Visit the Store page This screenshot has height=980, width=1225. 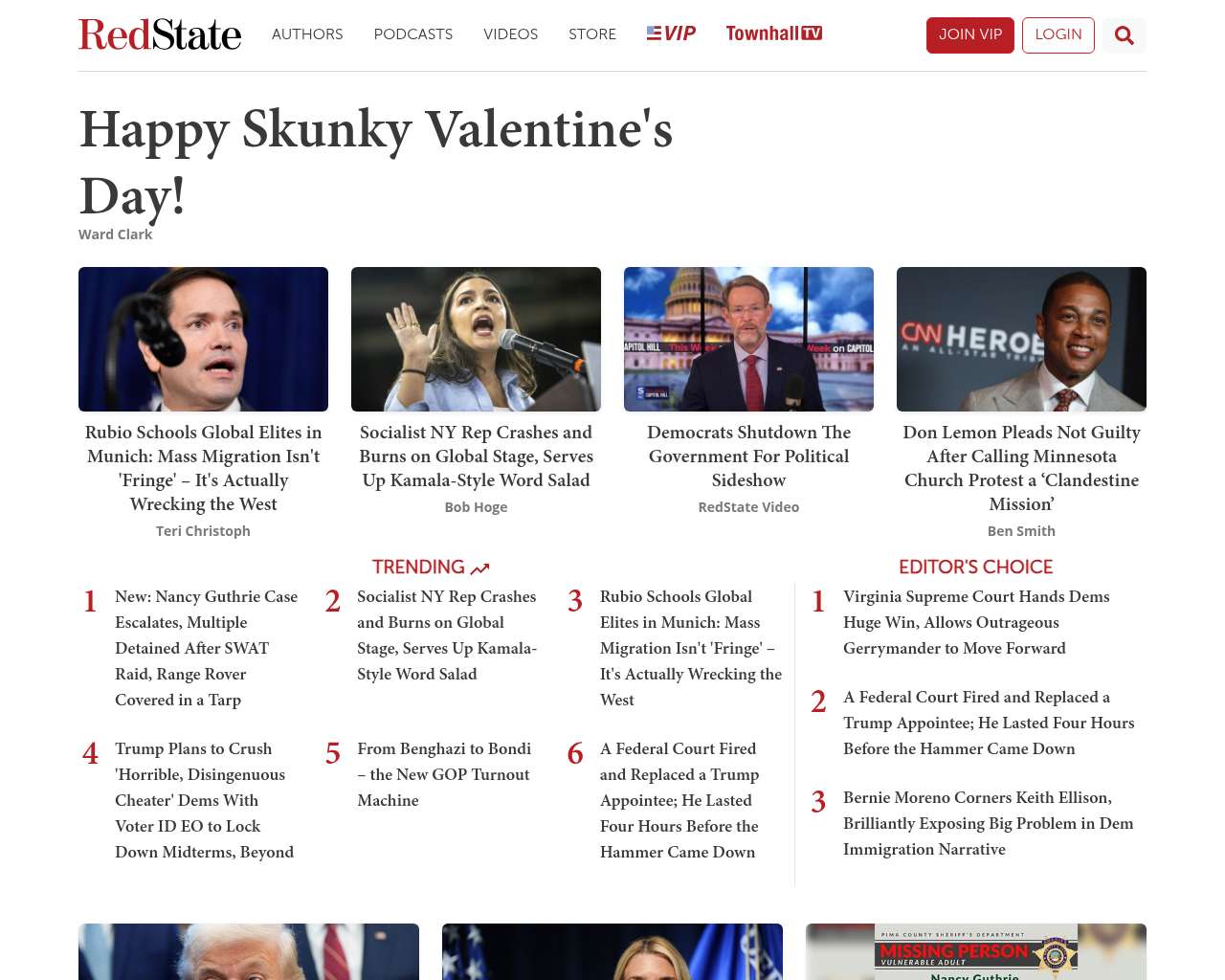592,34
